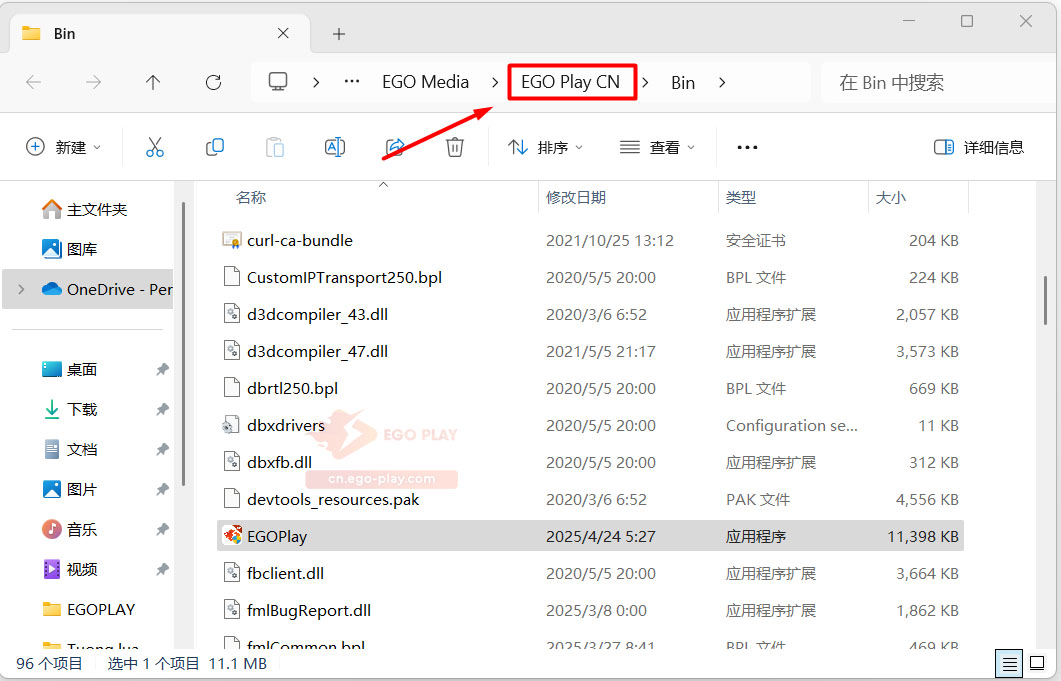Go forward with the right arrow button
The height and width of the screenshot is (681, 1061).
(93, 83)
